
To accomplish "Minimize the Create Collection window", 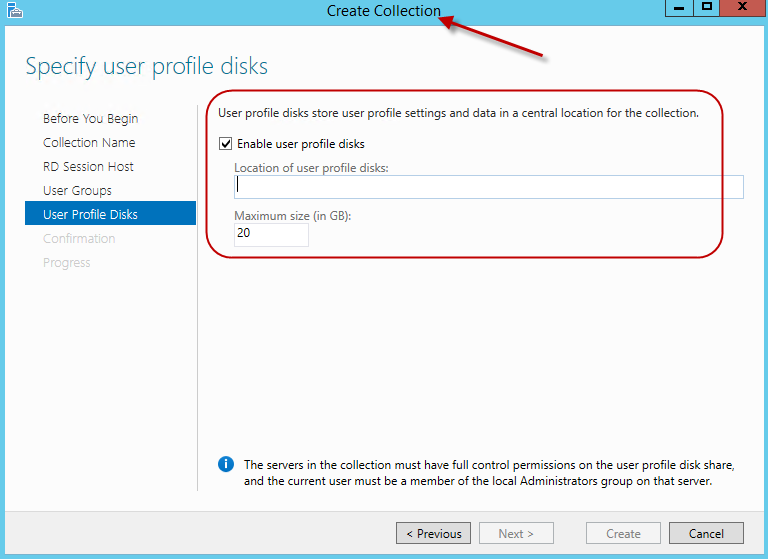I will pos(679,8).
